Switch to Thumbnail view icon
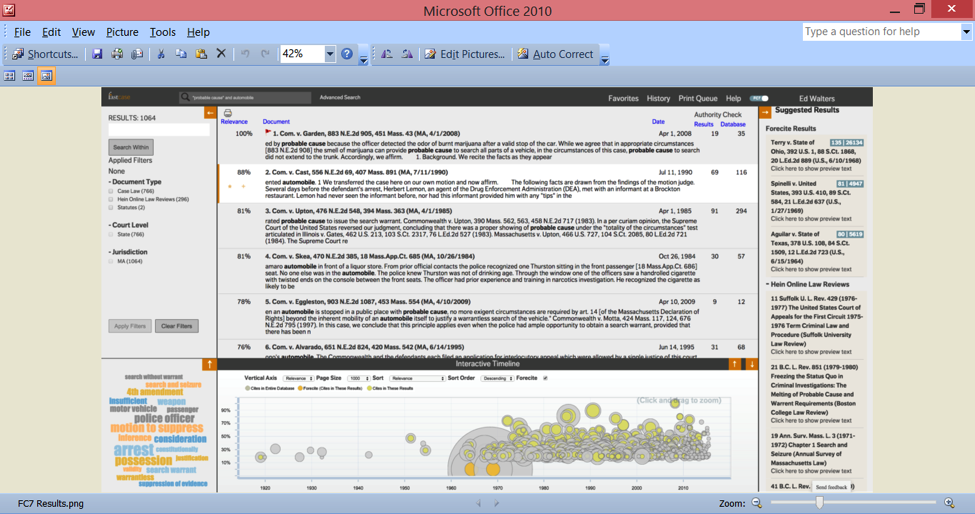 click(x=9, y=76)
